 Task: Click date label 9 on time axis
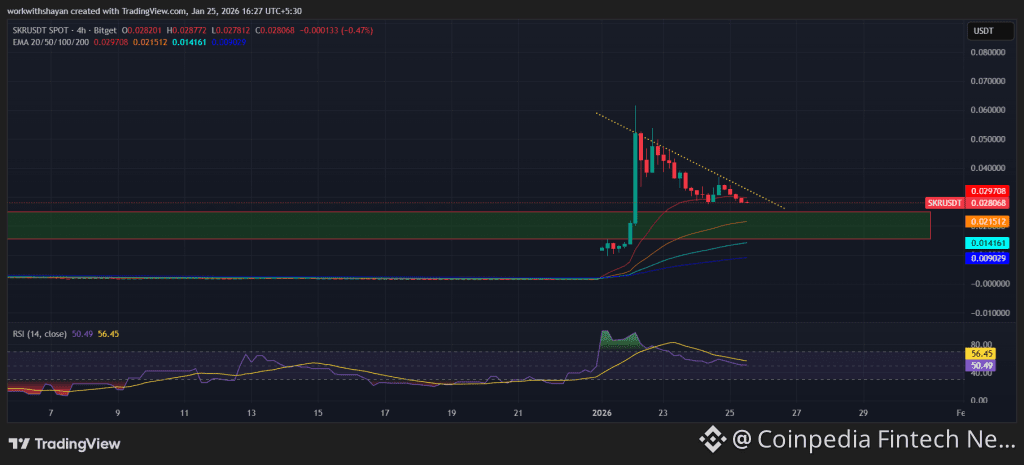tap(117, 413)
